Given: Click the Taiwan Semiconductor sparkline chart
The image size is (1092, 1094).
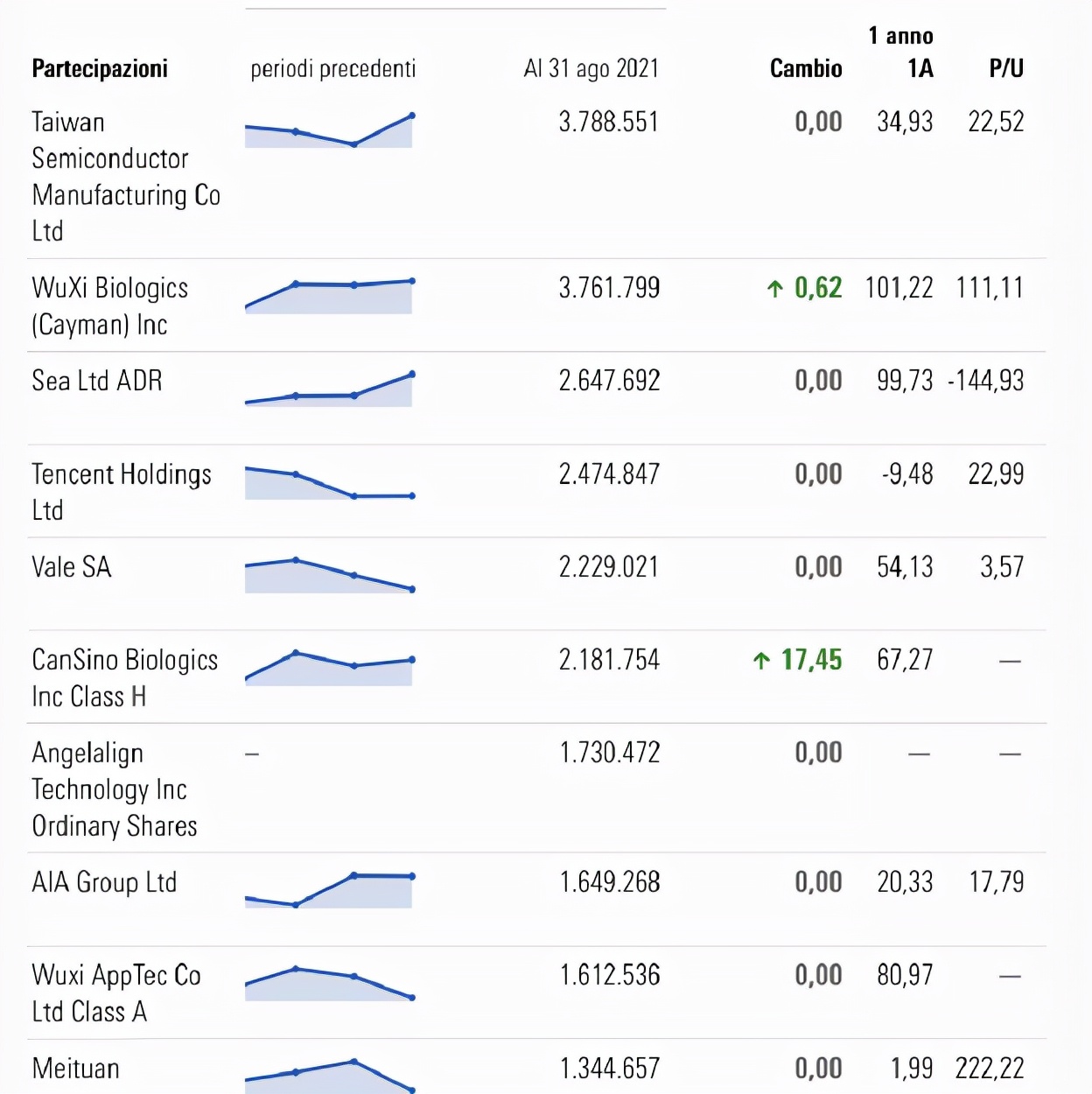Looking at the screenshot, I should (x=329, y=130).
